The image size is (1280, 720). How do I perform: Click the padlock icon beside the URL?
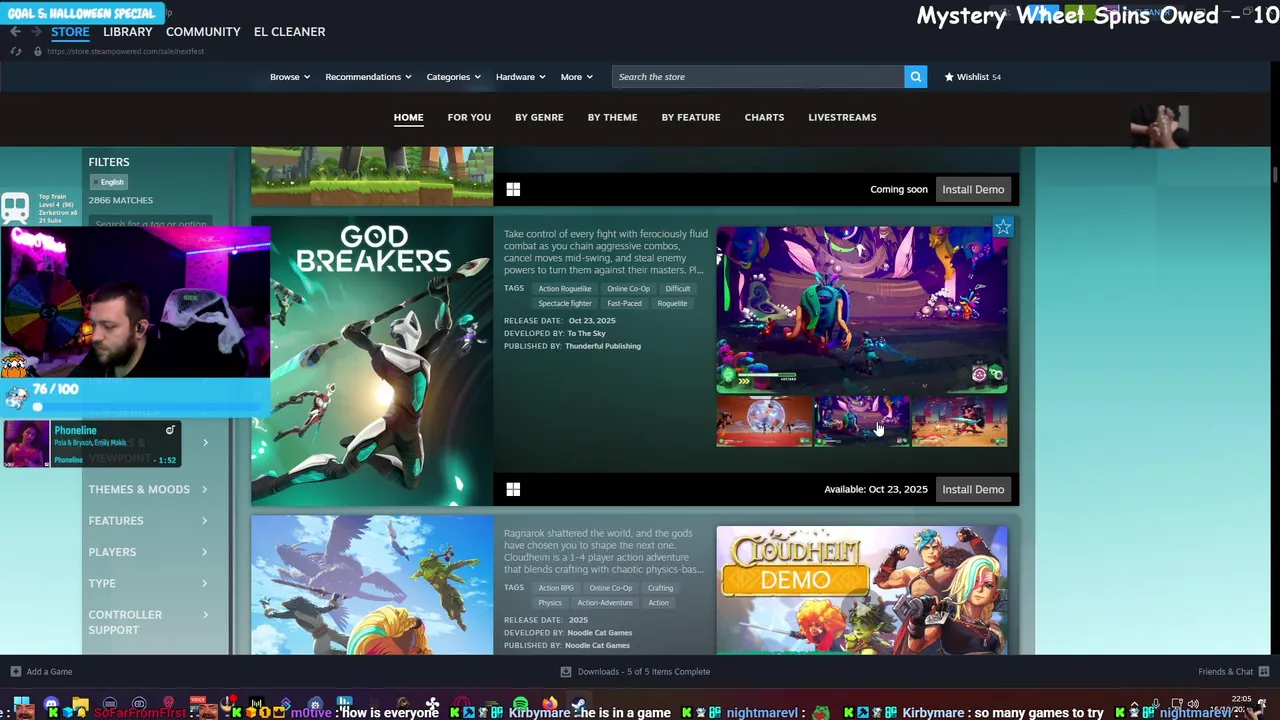click(x=38, y=51)
